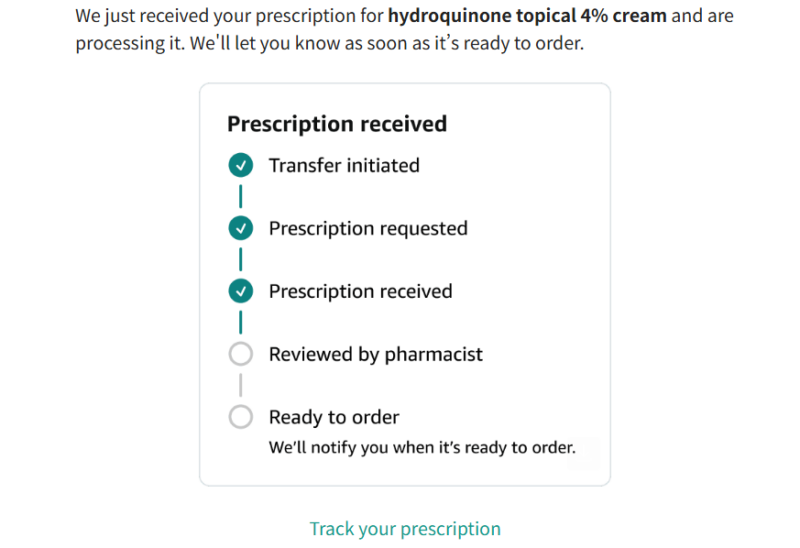Select the Transfer initiated step label
Screen dimensions: 800x548
point(344,166)
